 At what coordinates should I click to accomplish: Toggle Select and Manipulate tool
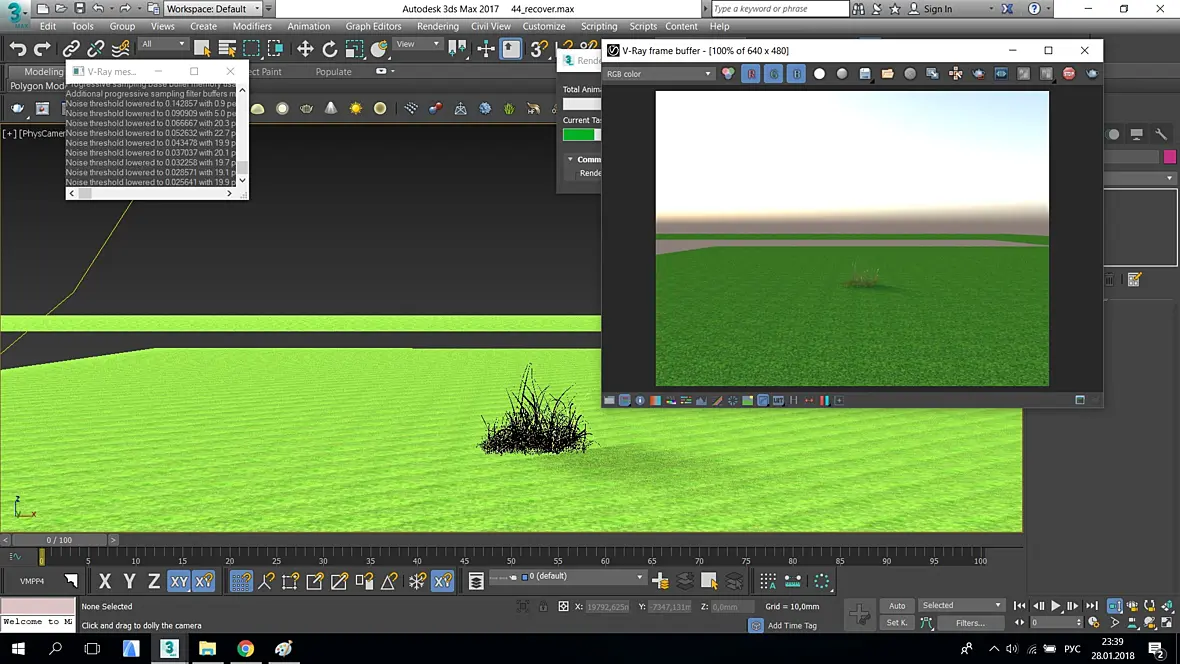pos(486,49)
